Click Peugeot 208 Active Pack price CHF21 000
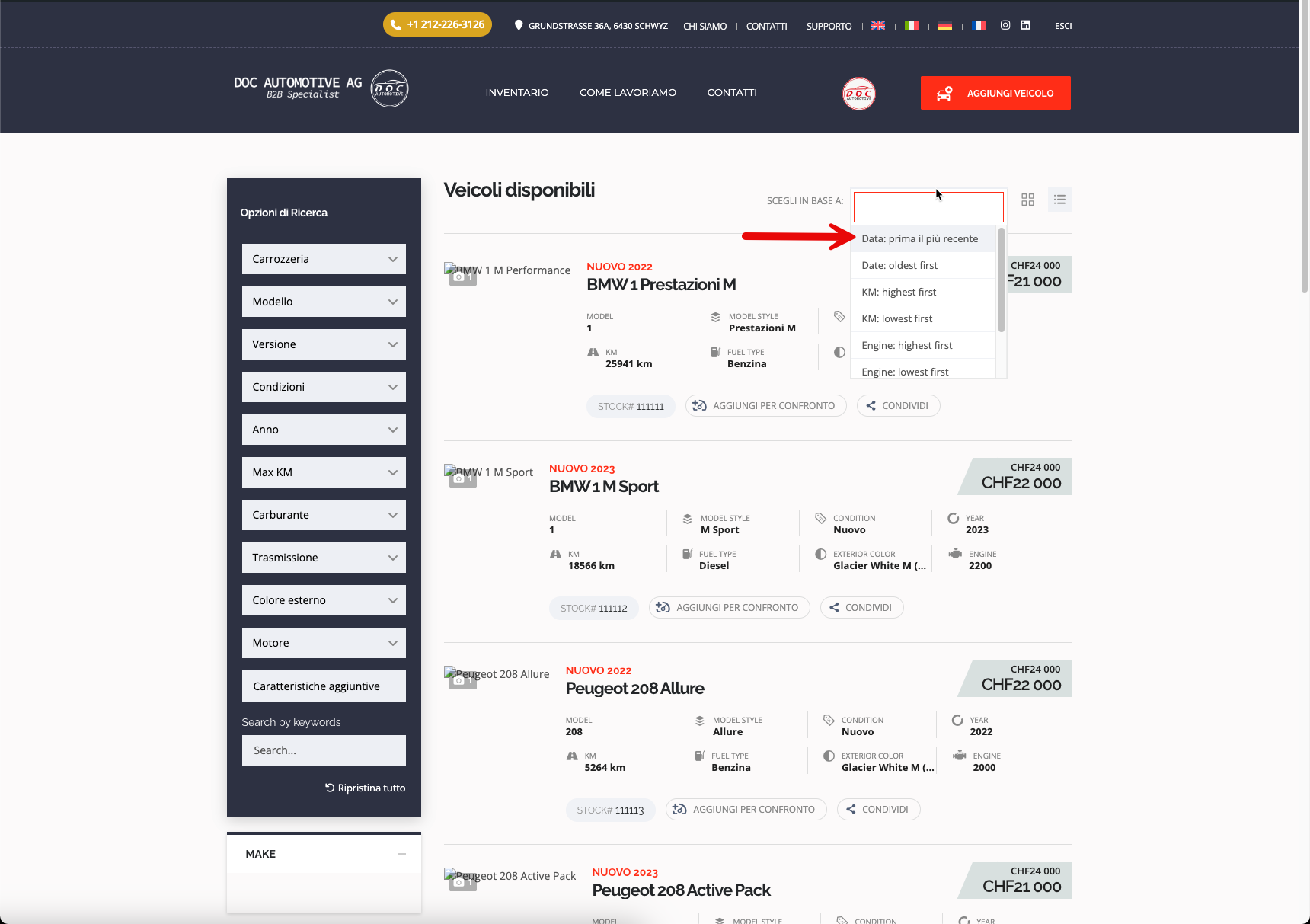 coord(1021,887)
